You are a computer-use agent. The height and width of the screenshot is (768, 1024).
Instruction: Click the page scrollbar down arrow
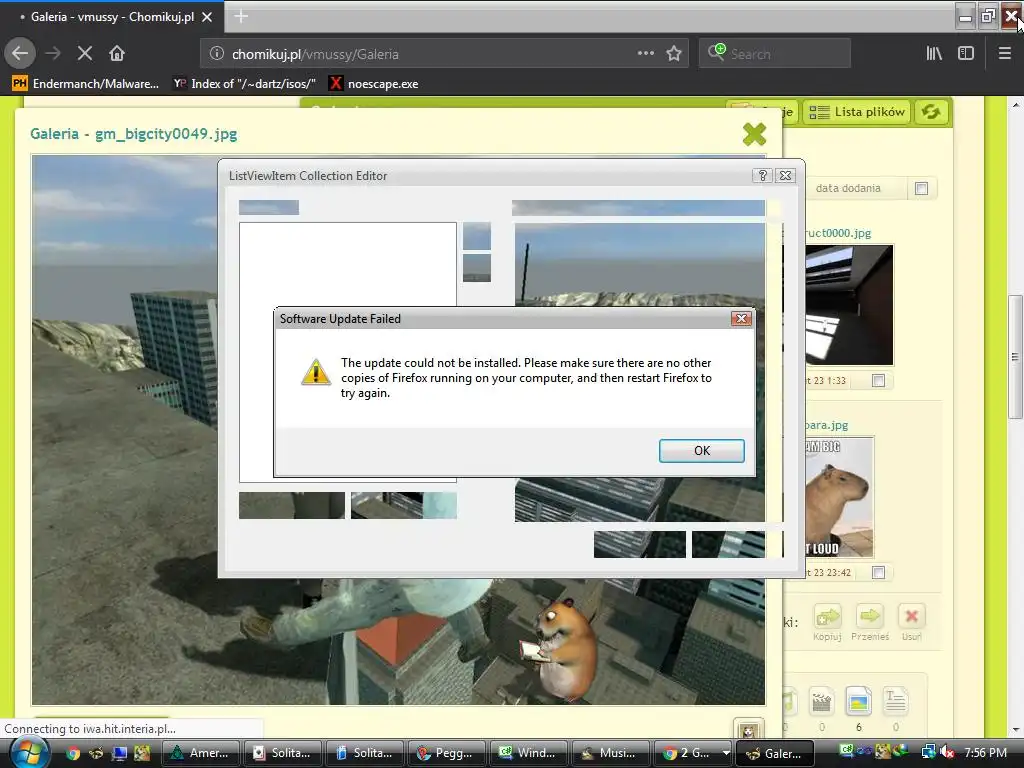[1015, 729]
